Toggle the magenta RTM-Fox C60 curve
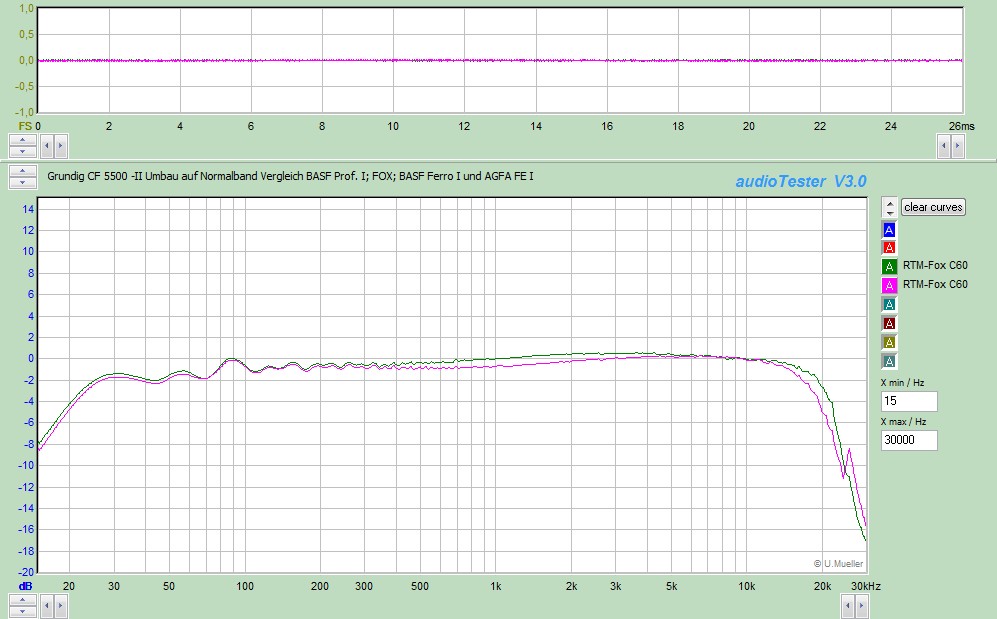 (x=890, y=285)
